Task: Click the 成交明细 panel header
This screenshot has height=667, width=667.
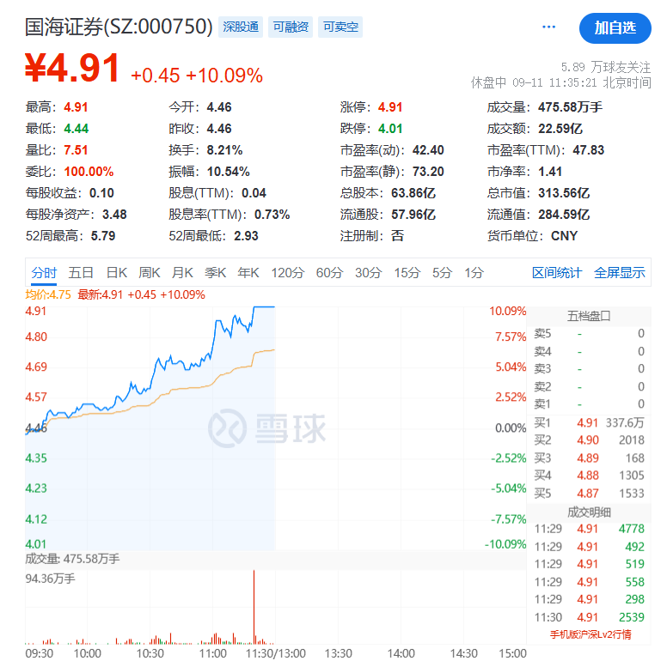Action: [x=589, y=513]
